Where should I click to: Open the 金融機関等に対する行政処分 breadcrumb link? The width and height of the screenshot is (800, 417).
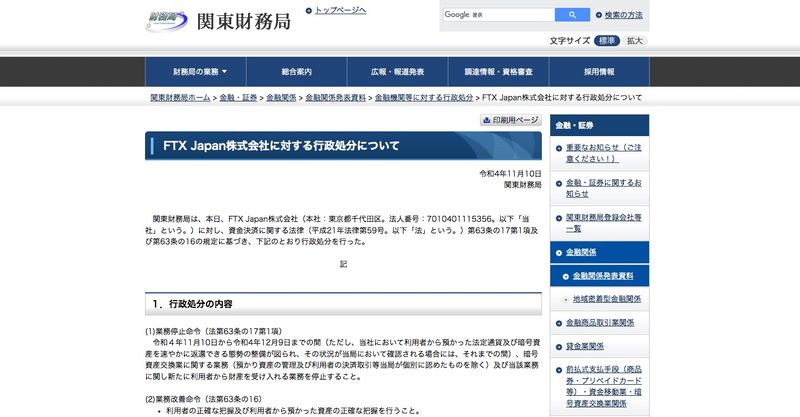pos(423,98)
